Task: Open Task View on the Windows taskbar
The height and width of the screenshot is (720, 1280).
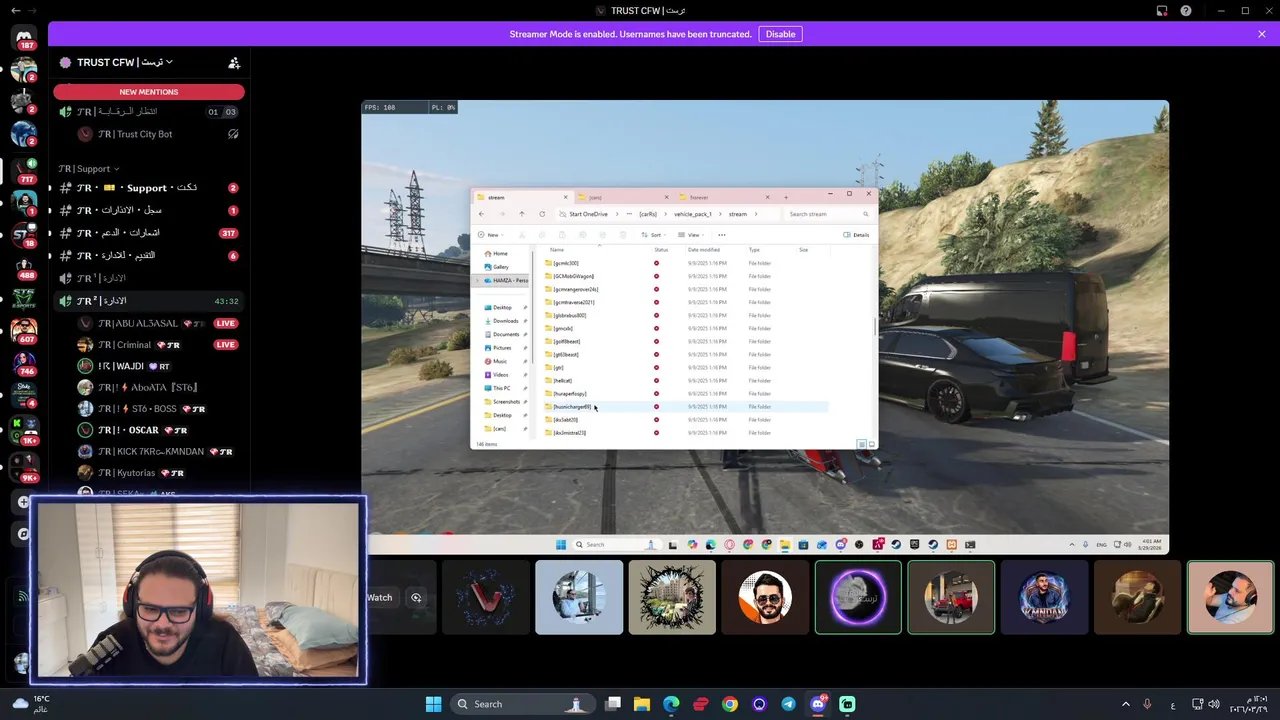Action: coord(613,704)
